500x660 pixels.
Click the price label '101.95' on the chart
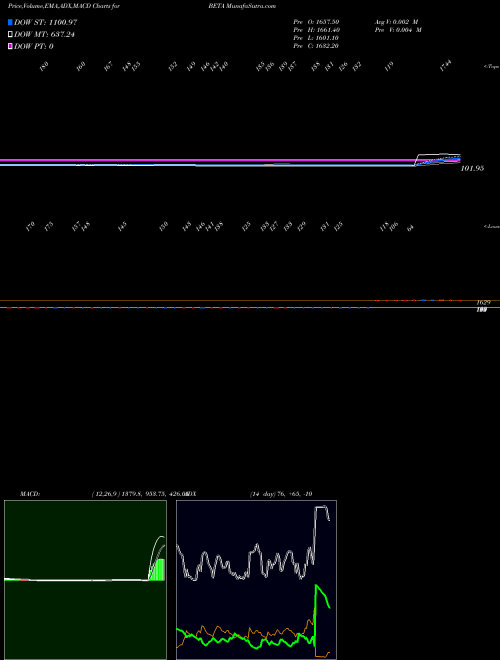pyautogui.click(x=472, y=168)
